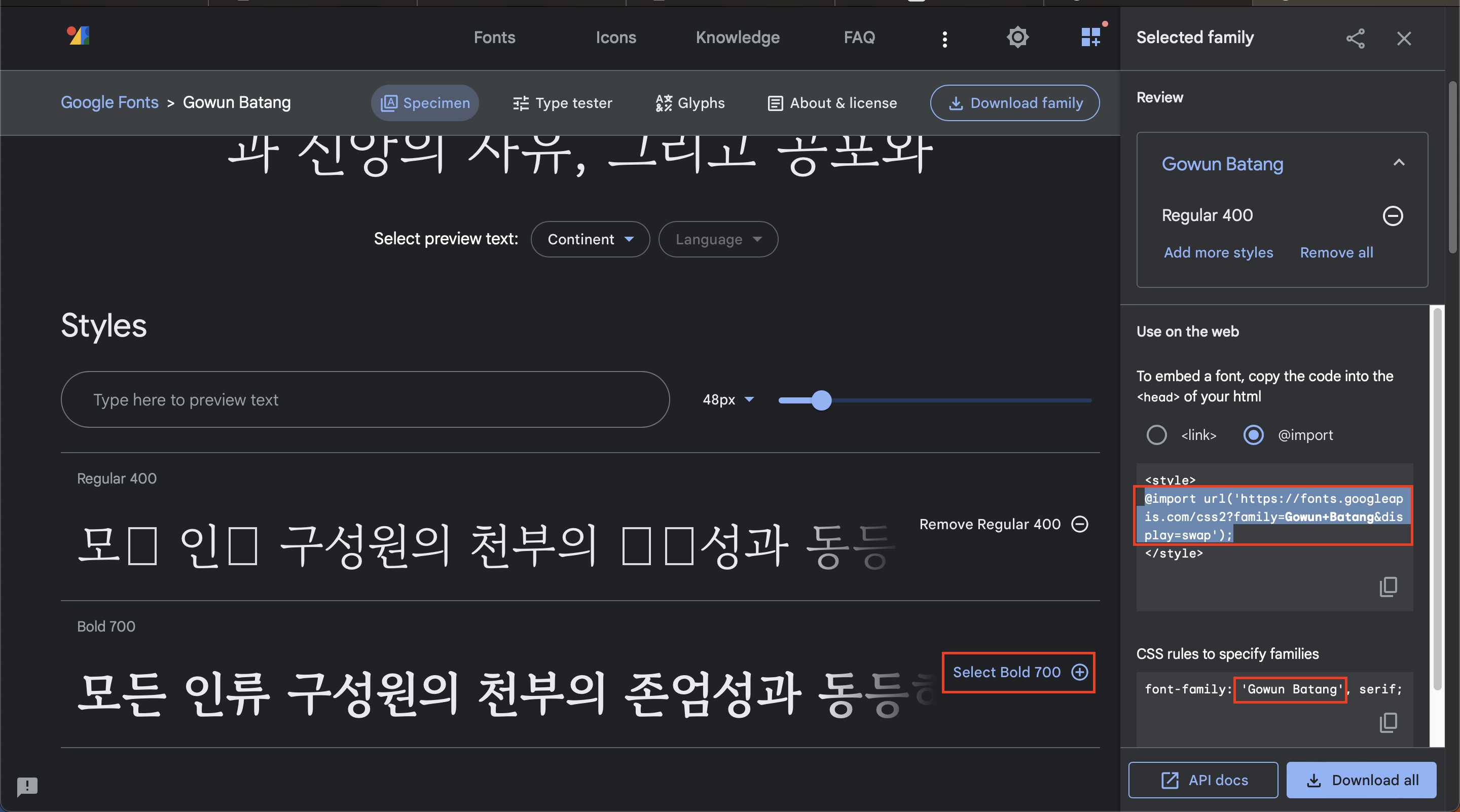Click the font size slider track
This screenshot has width=1460, height=812.
coord(935,400)
